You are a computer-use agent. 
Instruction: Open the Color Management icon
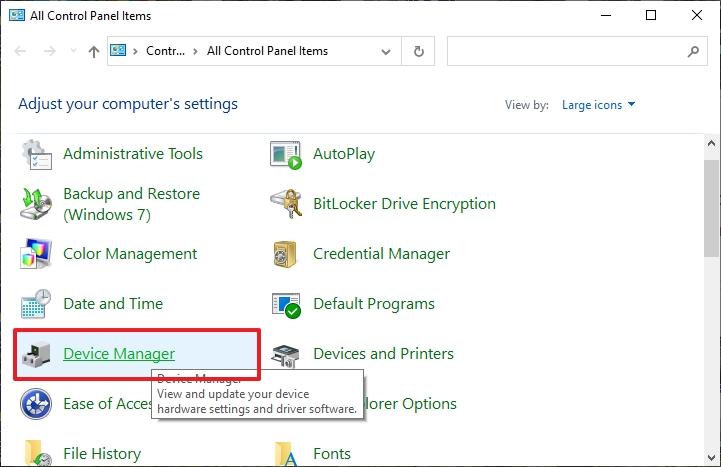pyautogui.click(x=36, y=254)
